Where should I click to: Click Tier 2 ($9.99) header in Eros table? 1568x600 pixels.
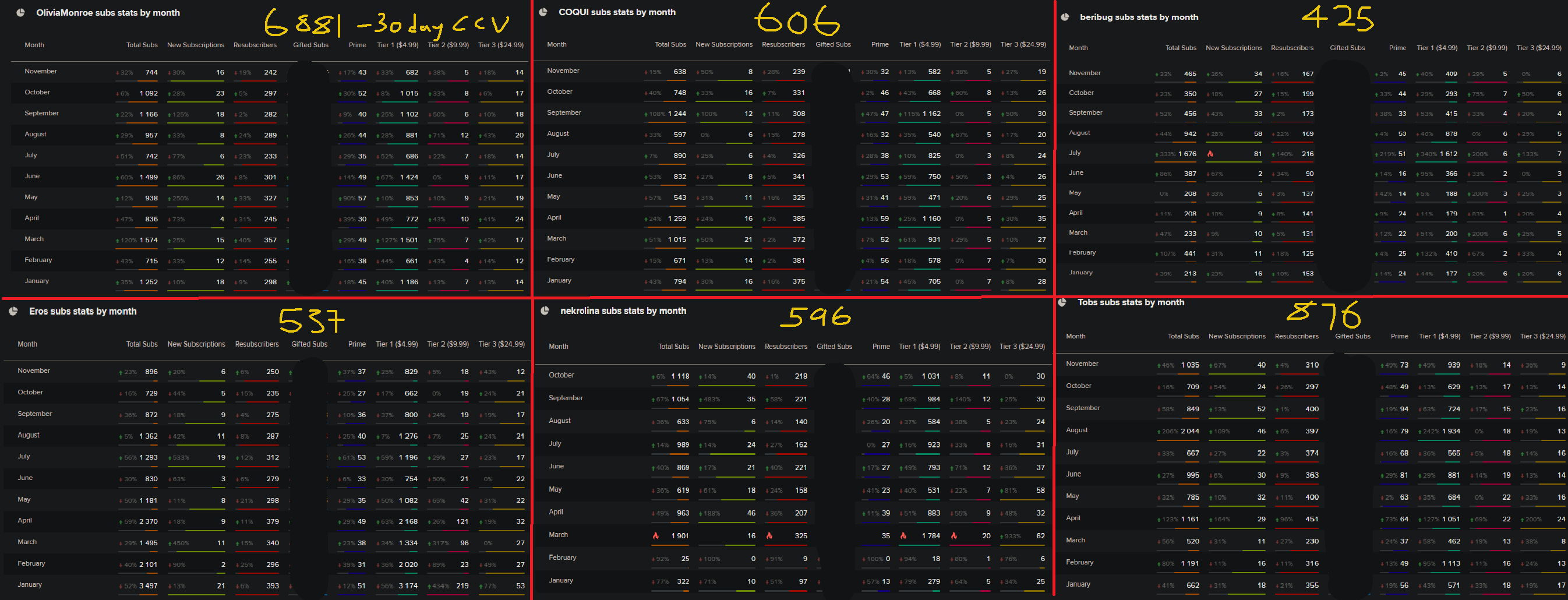pyautogui.click(x=448, y=344)
